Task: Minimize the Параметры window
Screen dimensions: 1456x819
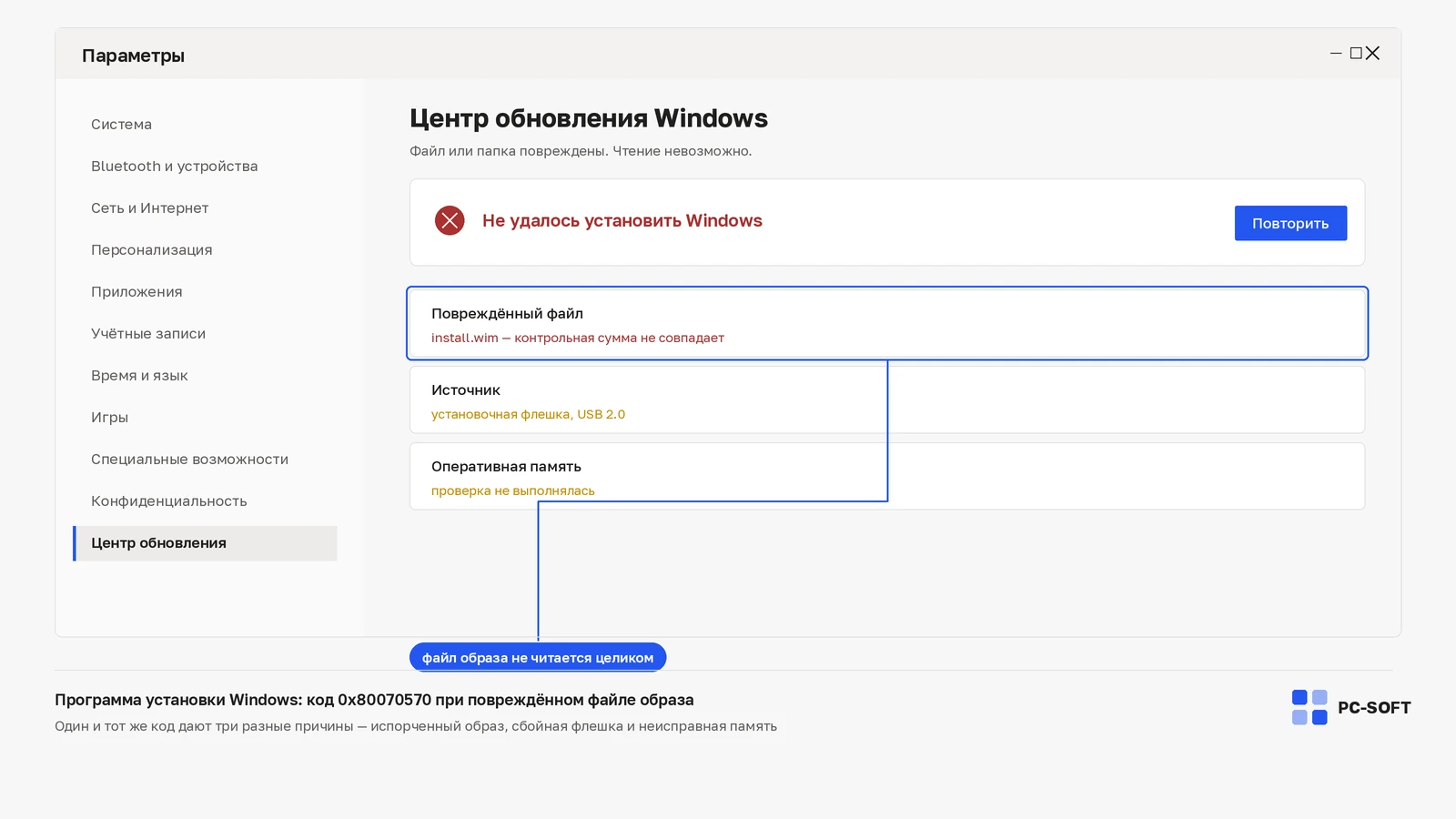Action: (x=1336, y=54)
